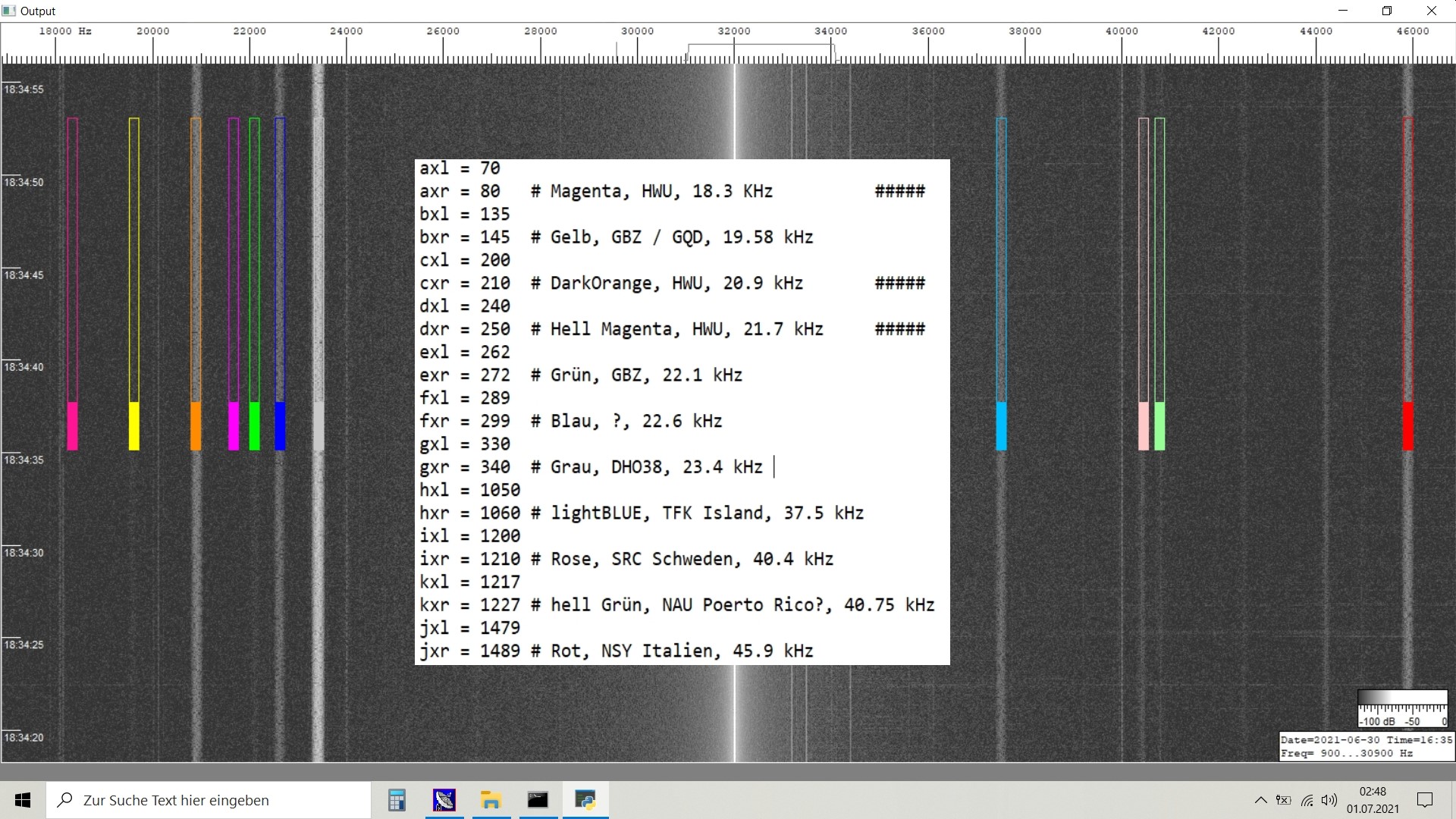Open File Explorer from the taskbar
1456x819 pixels.
491,800
